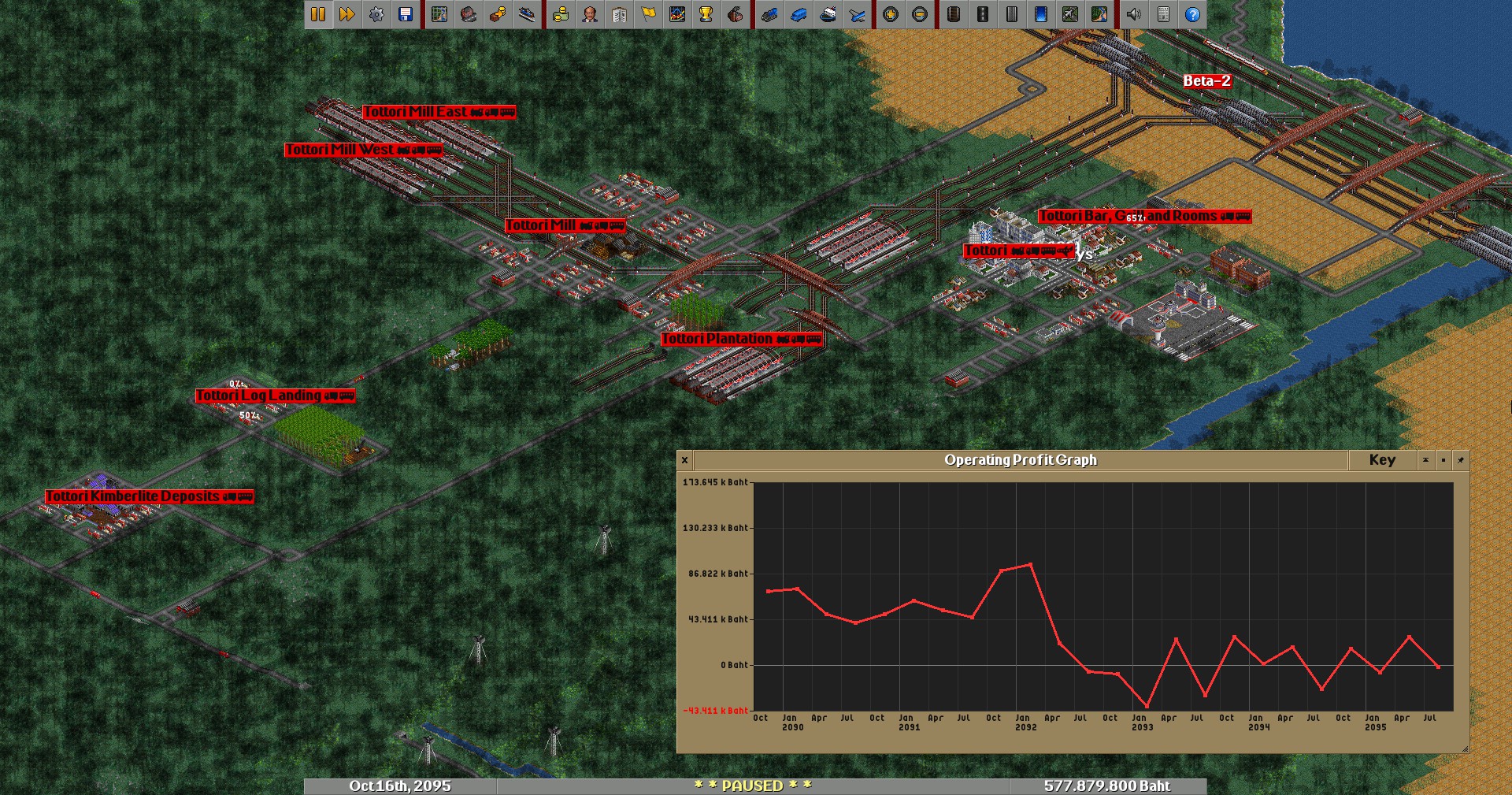Open the save game floppy disk menu

(406, 14)
